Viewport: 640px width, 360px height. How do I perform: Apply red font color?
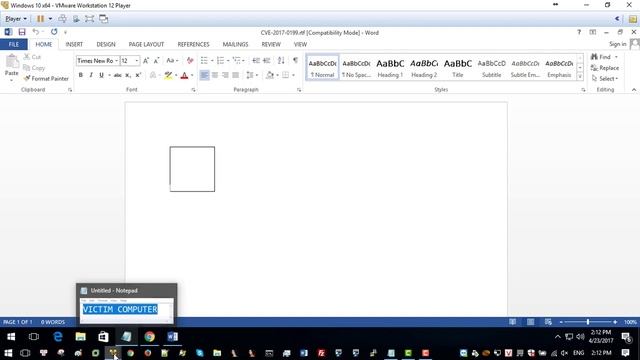pos(184,75)
